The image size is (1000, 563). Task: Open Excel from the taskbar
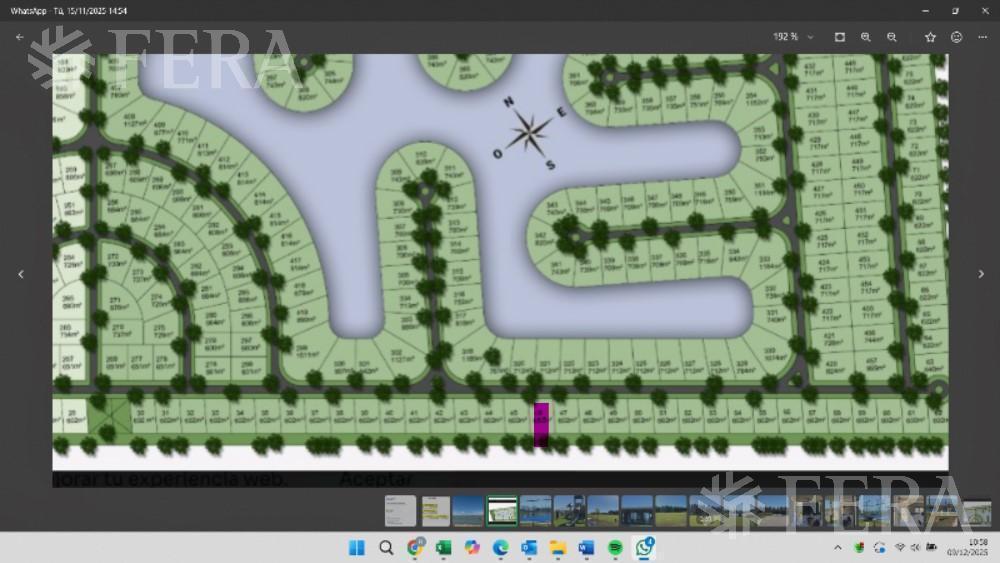pos(443,548)
